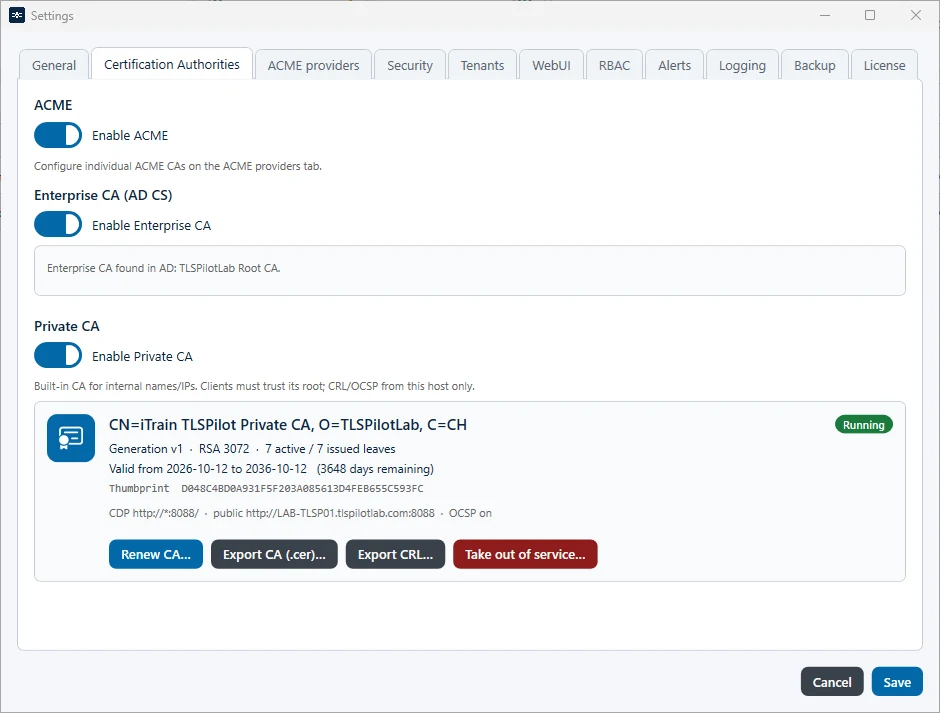Screen dimensions: 940x713
Task: Toggle the Enable ACME switch
Action: (58, 135)
